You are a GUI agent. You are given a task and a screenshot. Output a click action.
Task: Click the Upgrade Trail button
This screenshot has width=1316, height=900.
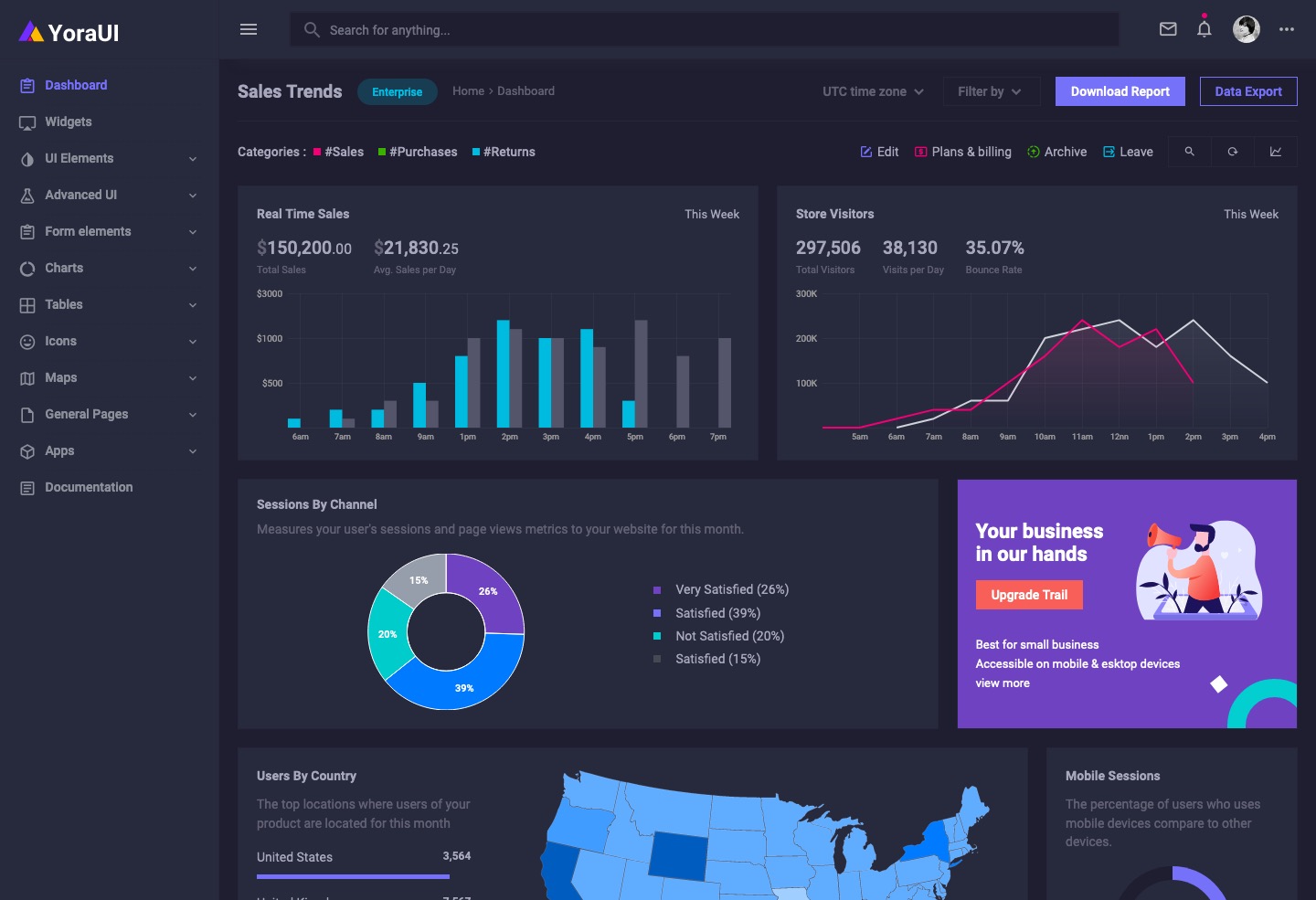(1029, 595)
